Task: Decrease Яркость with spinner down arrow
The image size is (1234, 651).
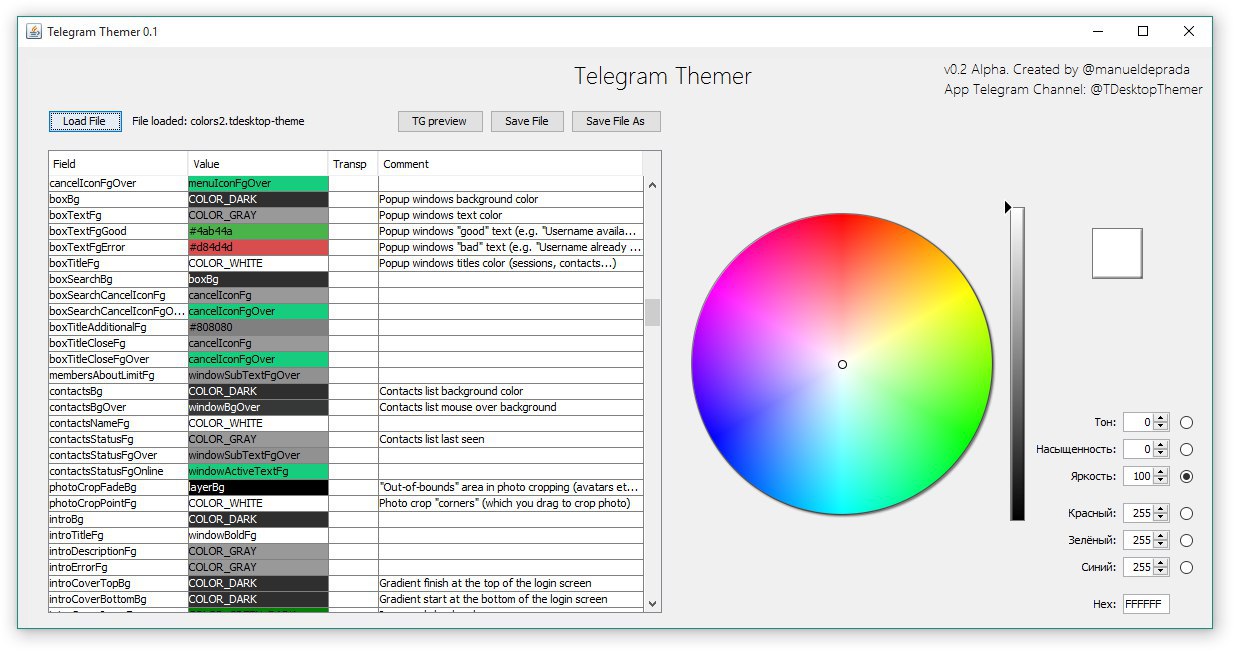Action: (x=1161, y=481)
